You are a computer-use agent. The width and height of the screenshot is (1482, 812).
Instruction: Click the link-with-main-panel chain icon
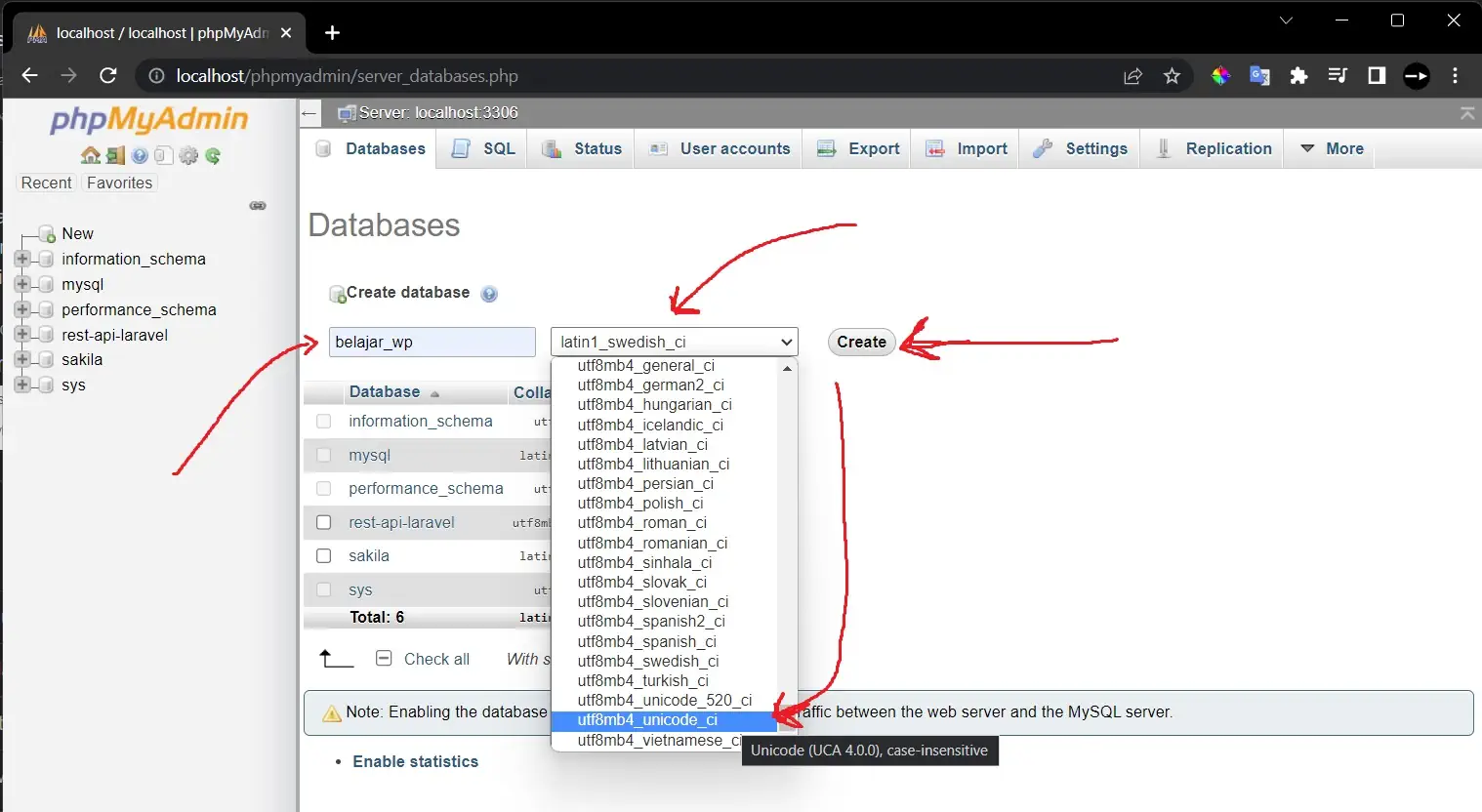pyautogui.click(x=258, y=206)
